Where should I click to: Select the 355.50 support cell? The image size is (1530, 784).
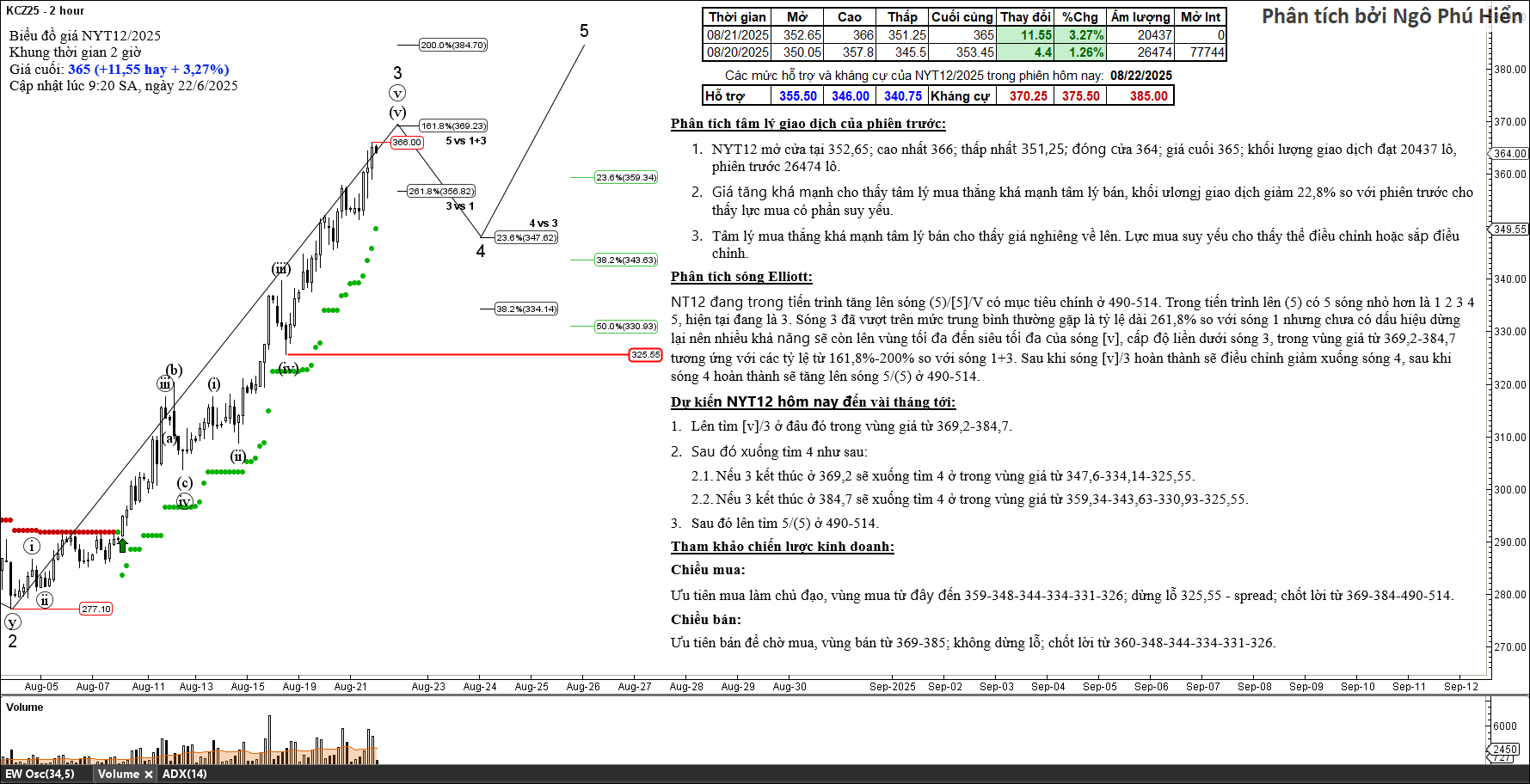point(797,96)
